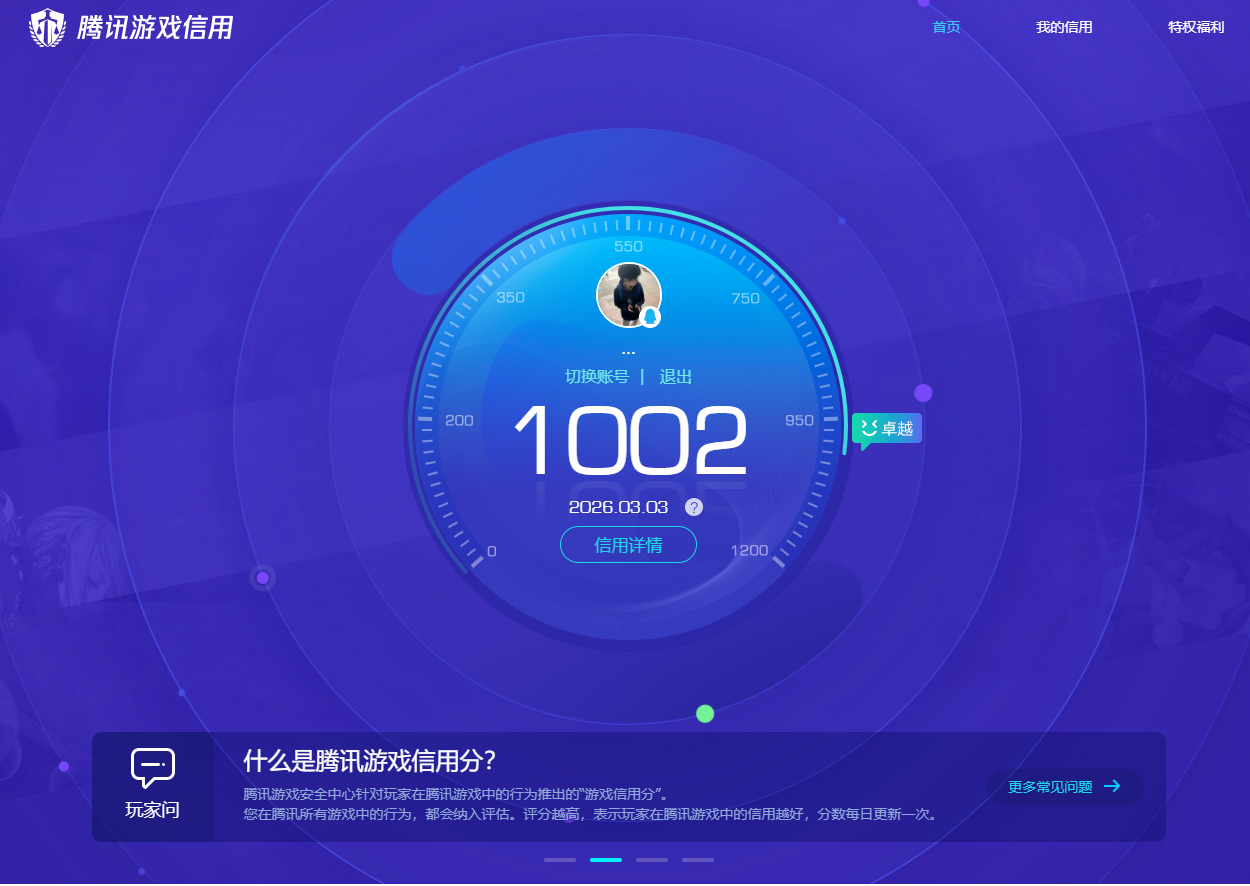Select the first carousel indicator bar
The height and width of the screenshot is (886, 1250).
pos(560,860)
